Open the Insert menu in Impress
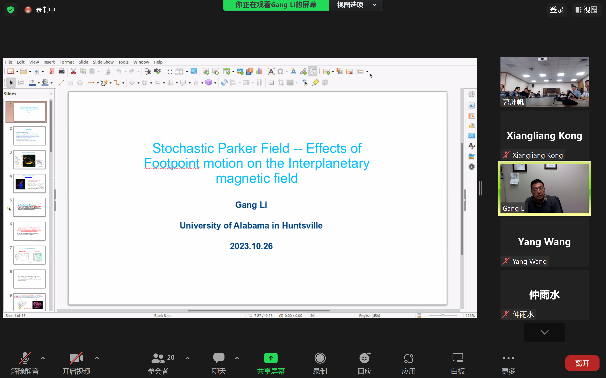The image size is (606, 378). pos(49,62)
